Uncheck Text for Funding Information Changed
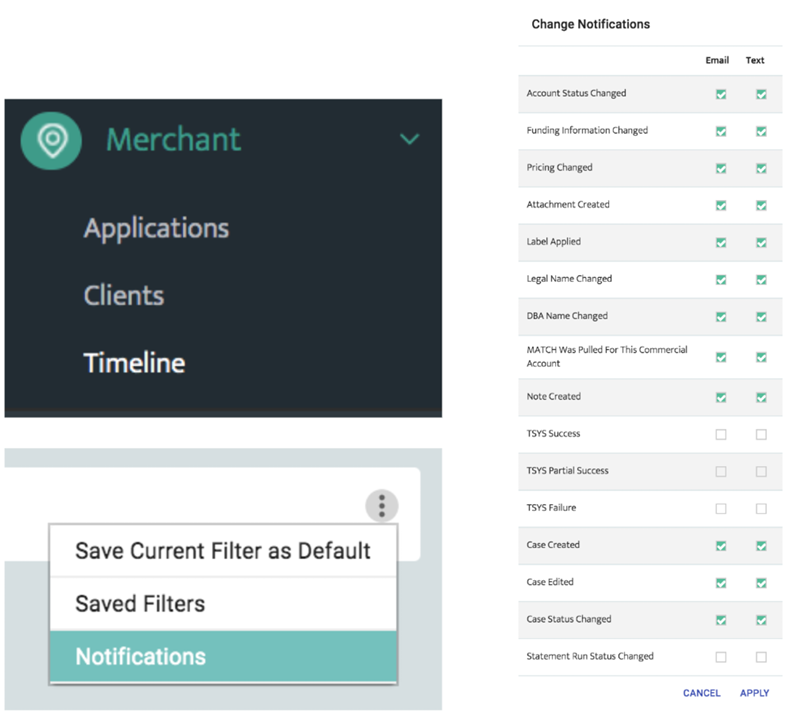Screen dimensions: 789x727 pos(761,131)
